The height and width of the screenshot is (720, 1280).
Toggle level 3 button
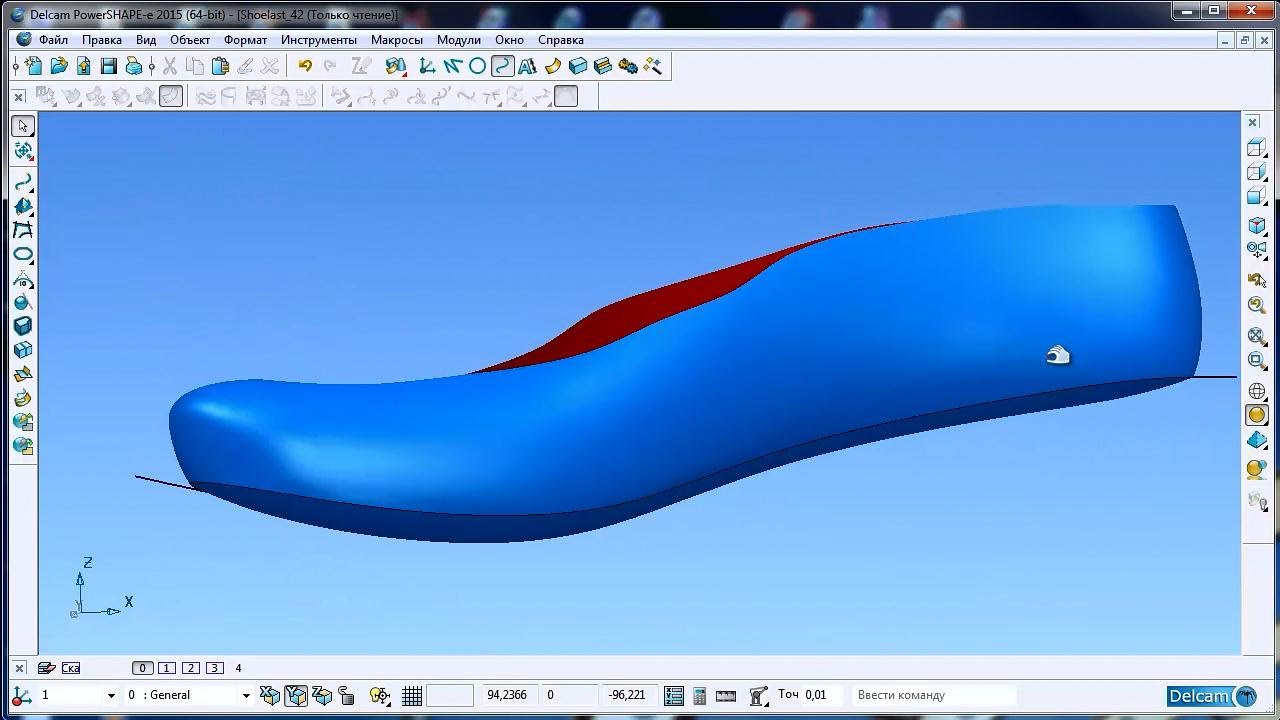pyautogui.click(x=215, y=668)
